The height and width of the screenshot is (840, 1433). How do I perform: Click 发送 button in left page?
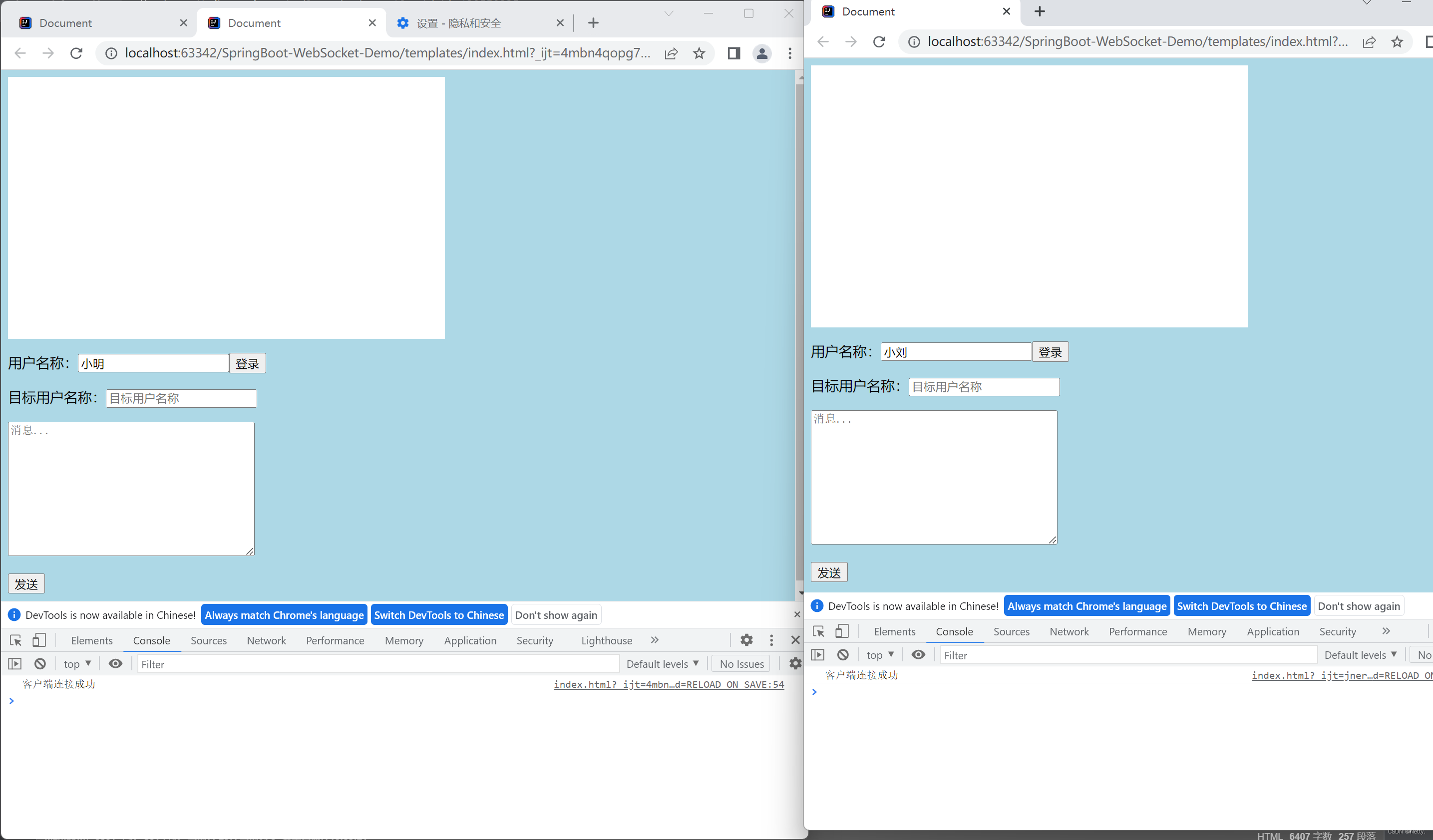pyautogui.click(x=26, y=583)
